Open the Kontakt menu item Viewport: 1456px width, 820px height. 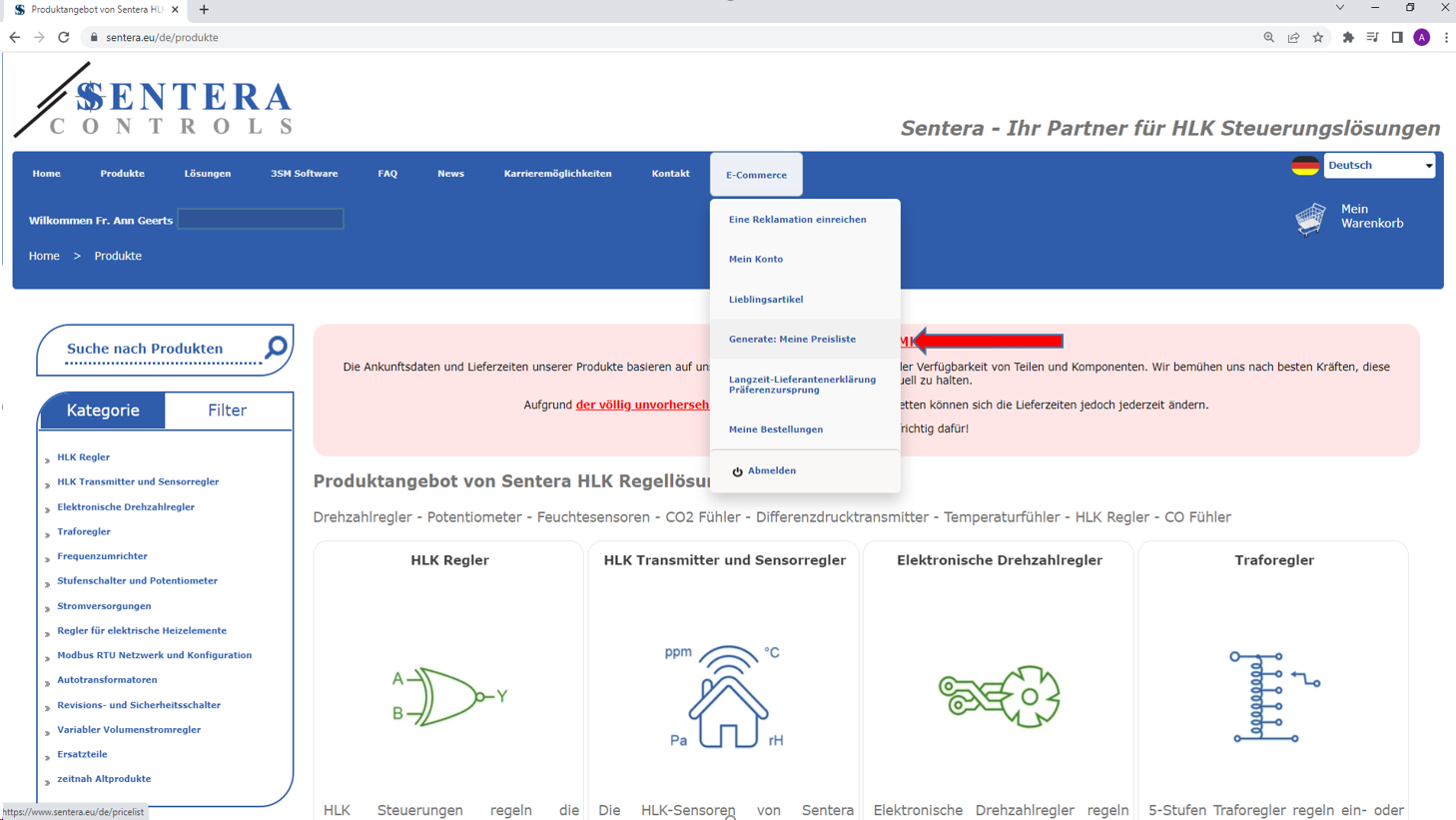pyautogui.click(x=670, y=174)
